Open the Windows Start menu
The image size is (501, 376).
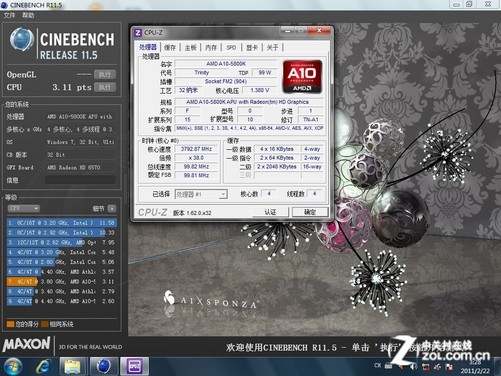tap(13, 366)
